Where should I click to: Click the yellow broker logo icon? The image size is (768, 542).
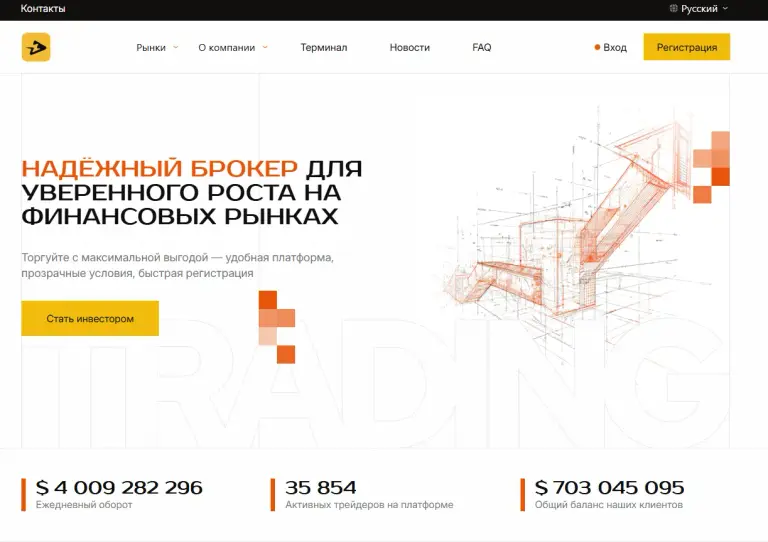click(x=36, y=47)
